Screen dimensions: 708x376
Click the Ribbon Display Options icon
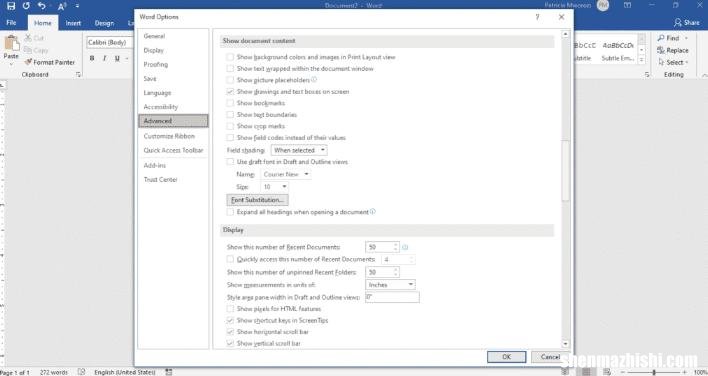(627, 5)
